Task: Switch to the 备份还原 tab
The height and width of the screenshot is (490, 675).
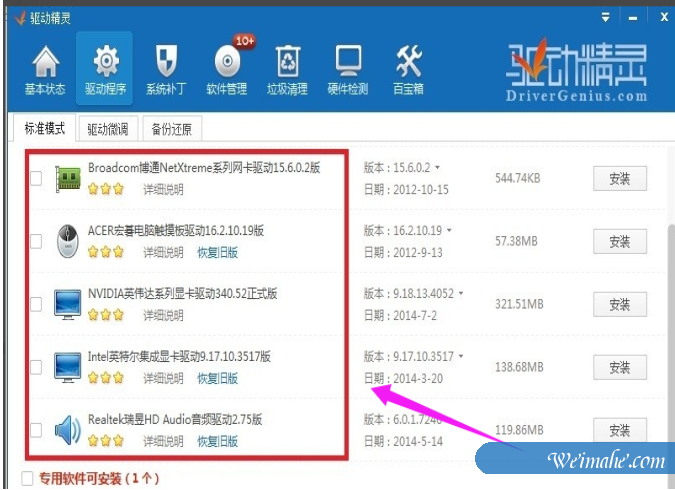Action: pyautogui.click(x=172, y=129)
